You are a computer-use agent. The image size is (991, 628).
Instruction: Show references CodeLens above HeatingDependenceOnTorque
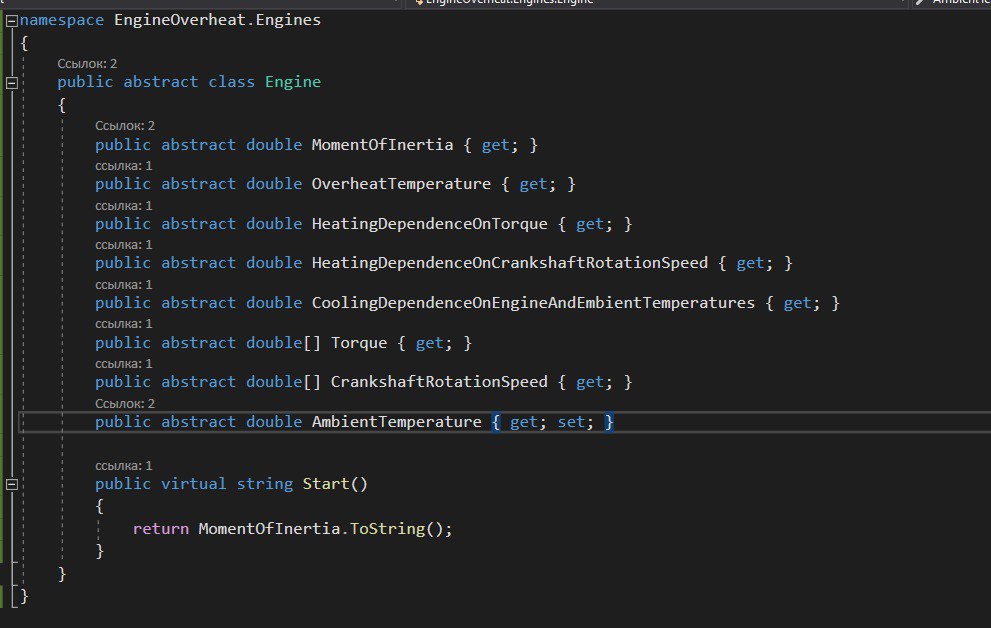(124, 206)
